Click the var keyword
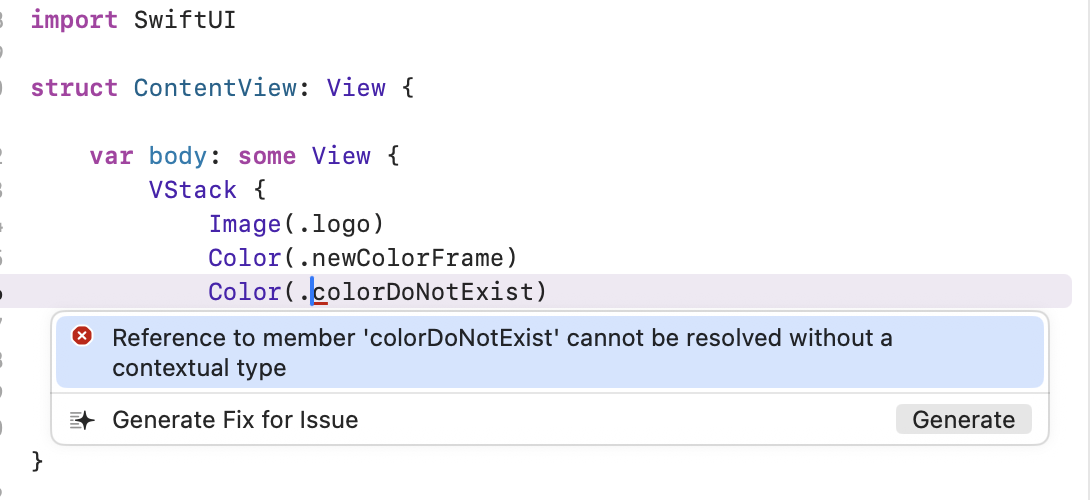This screenshot has width=1092, height=500. click(111, 155)
